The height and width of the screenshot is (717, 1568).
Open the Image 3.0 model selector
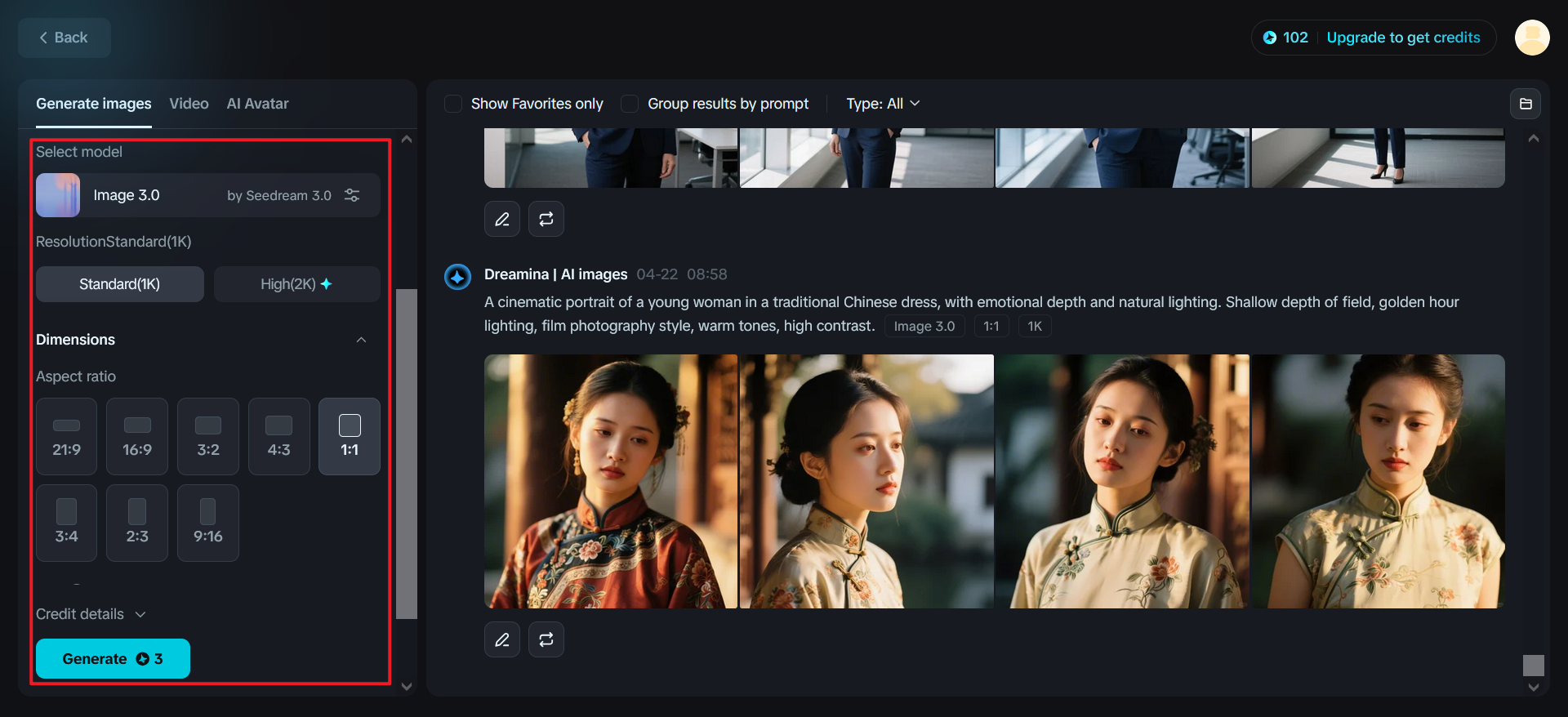[208, 195]
